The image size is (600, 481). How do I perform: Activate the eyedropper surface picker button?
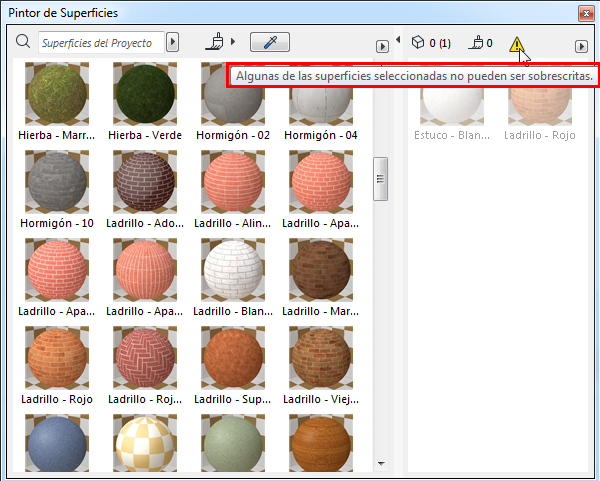coord(269,42)
